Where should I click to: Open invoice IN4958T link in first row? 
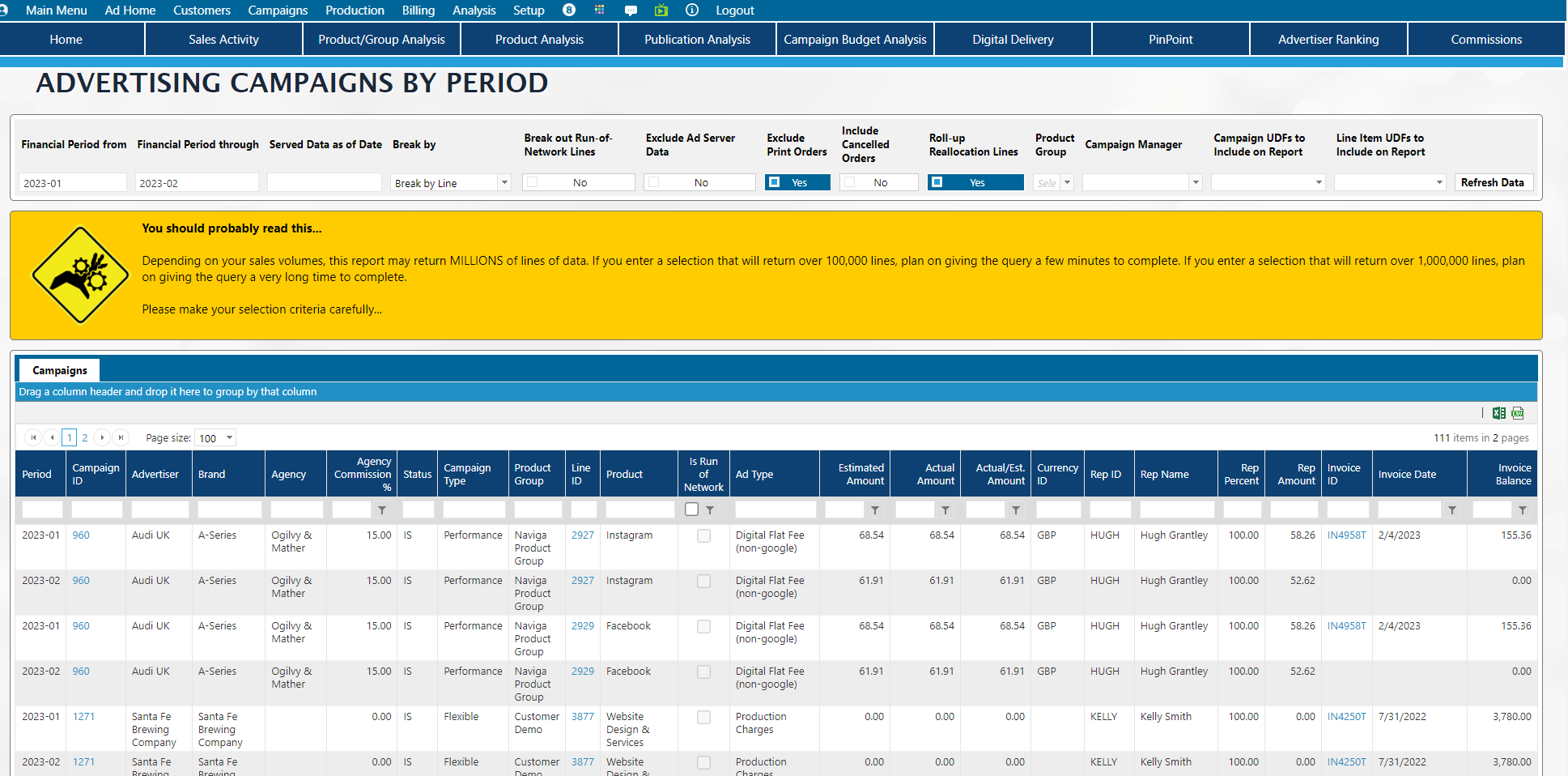[1346, 535]
